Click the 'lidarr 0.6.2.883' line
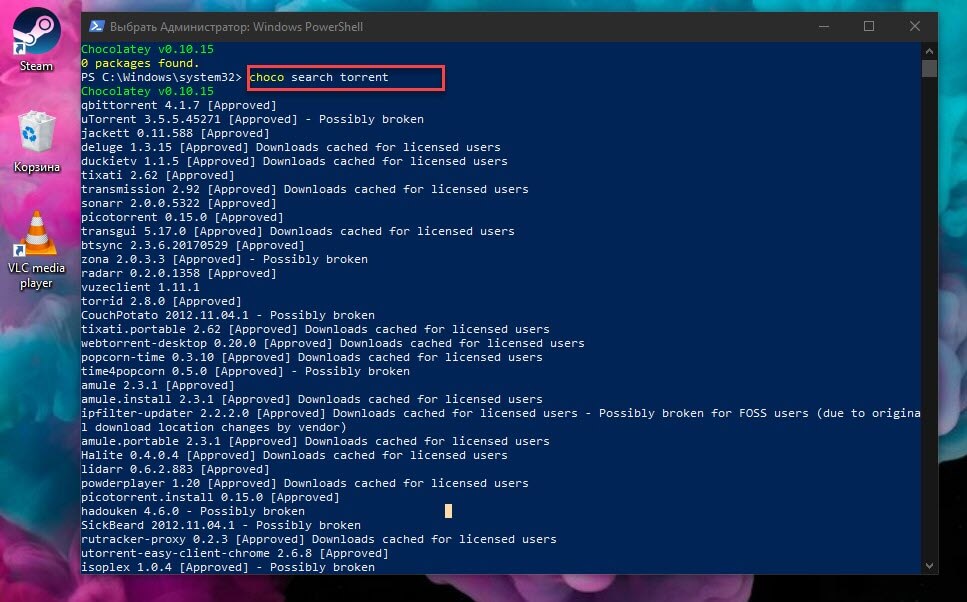Viewport: 967px width, 602px height. pos(175,469)
